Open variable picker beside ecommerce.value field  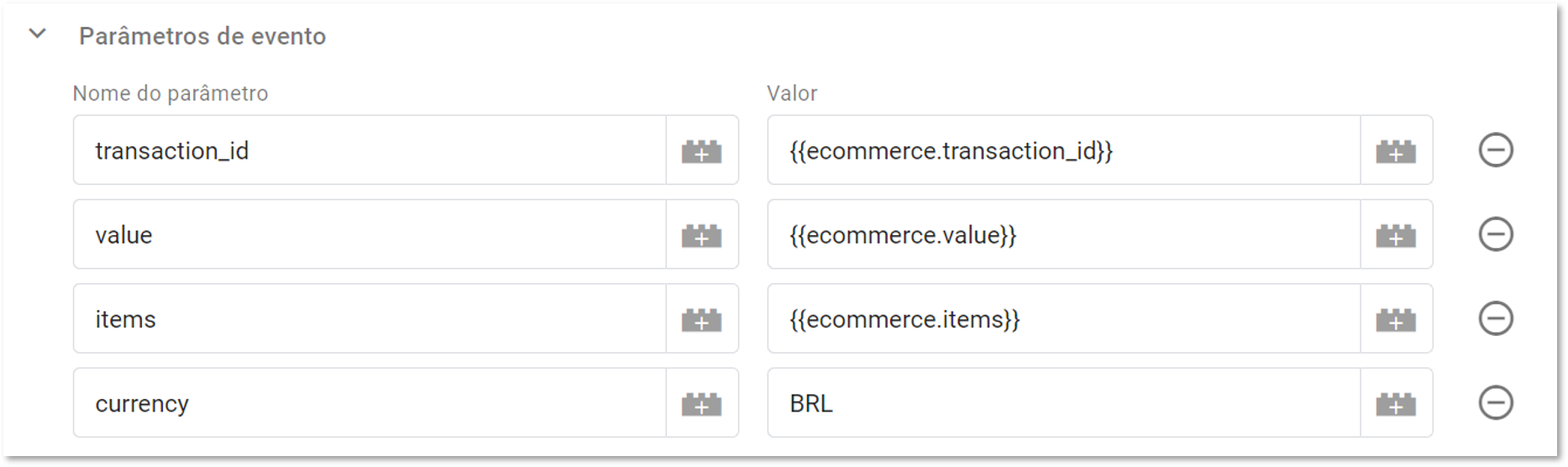(x=1396, y=234)
